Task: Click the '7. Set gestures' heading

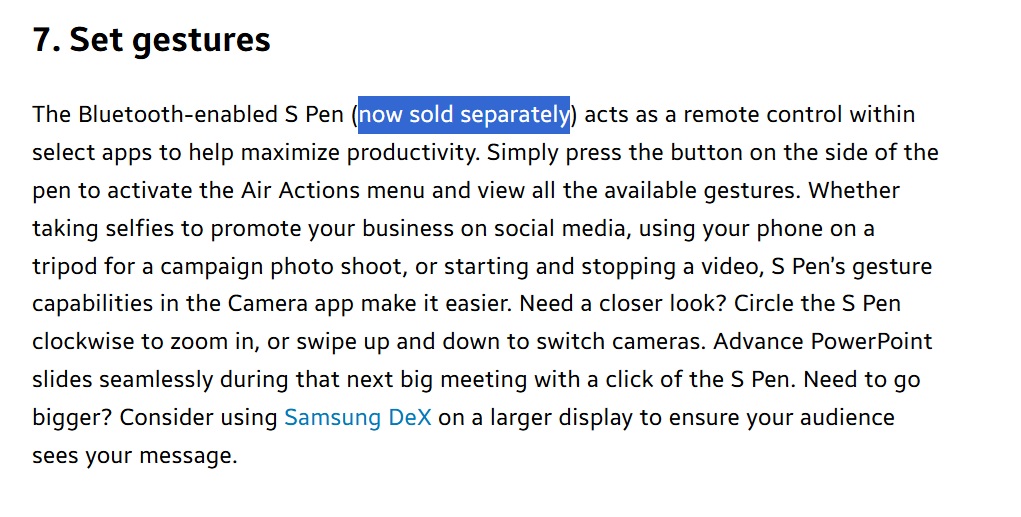Action: [151, 40]
